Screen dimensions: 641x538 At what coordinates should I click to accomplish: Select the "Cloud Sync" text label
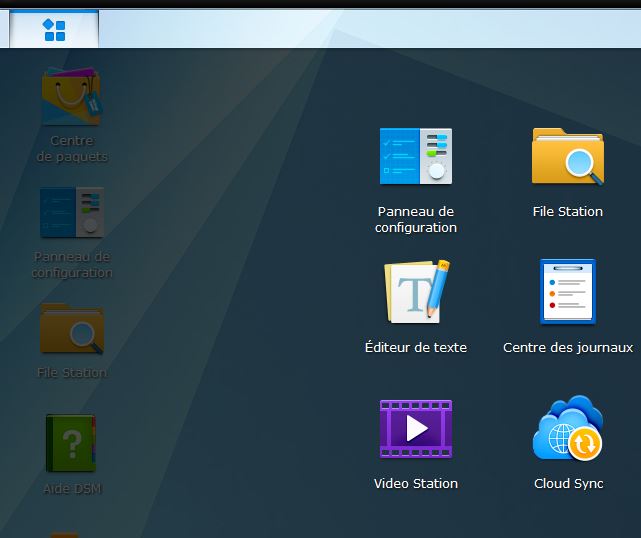pos(568,484)
